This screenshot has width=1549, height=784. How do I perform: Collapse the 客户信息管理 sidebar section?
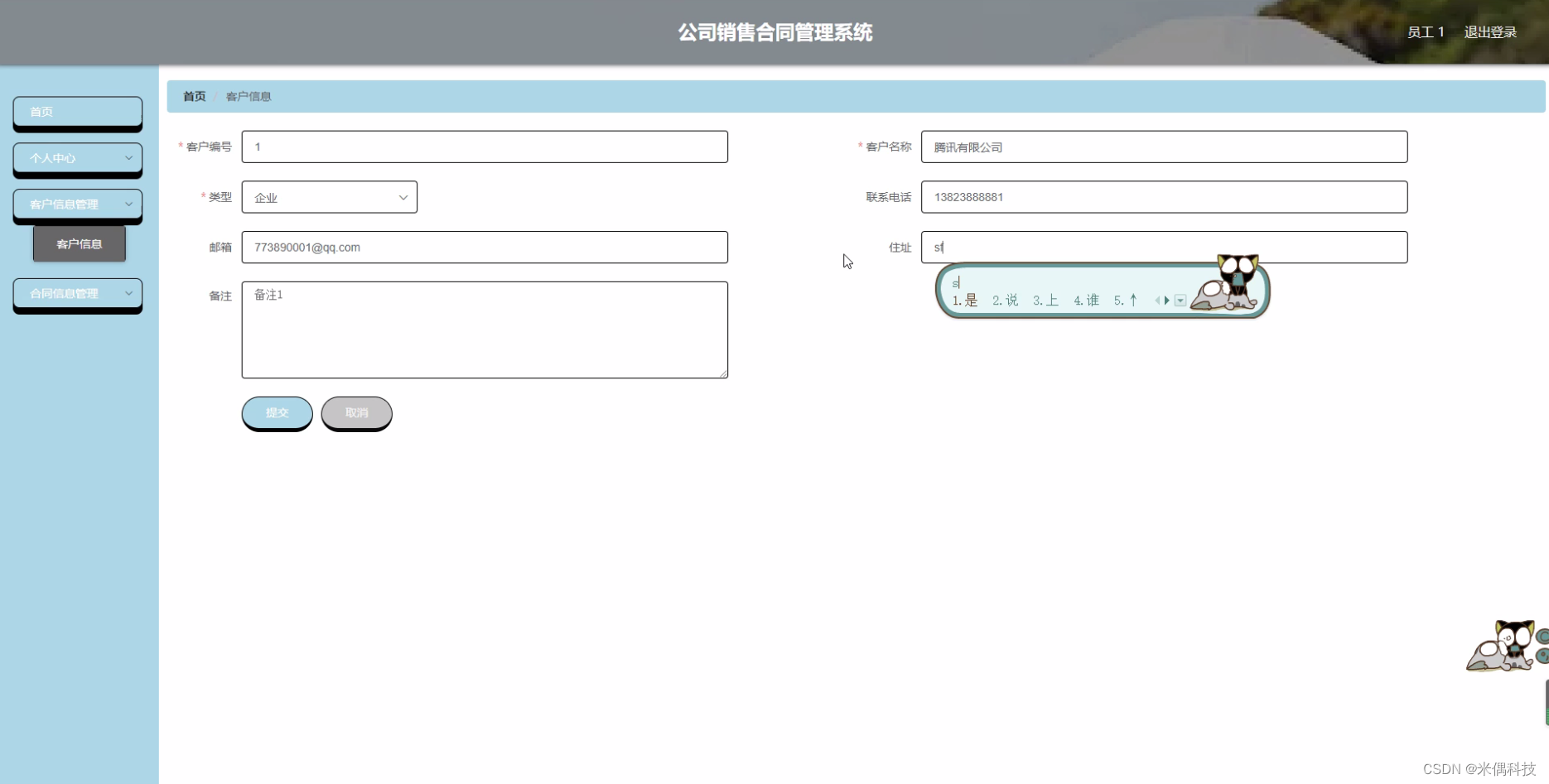77,204
